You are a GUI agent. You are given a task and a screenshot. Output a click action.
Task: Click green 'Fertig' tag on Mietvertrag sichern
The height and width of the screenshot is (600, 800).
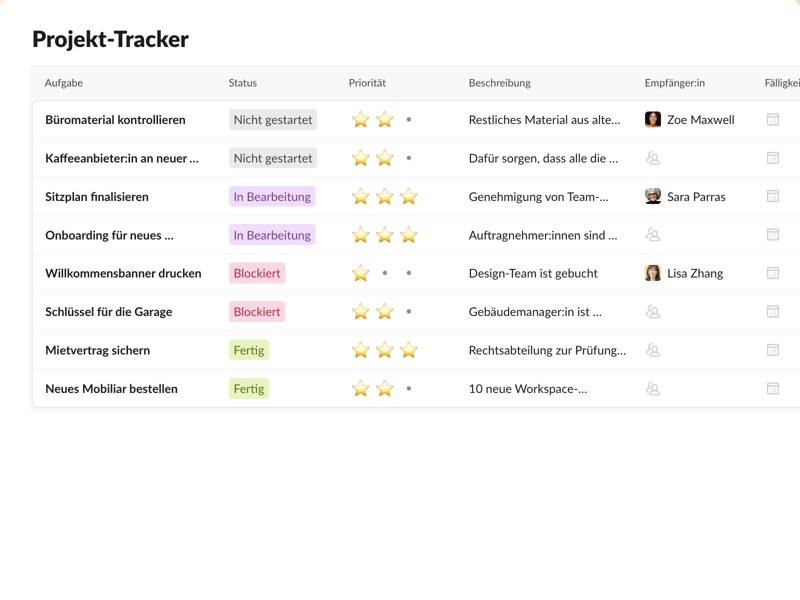pos(249,350)
